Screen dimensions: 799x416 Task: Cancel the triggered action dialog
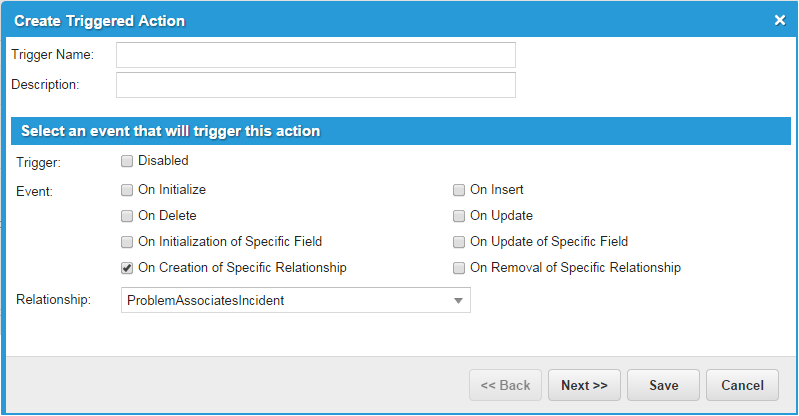tap(742, 385)
